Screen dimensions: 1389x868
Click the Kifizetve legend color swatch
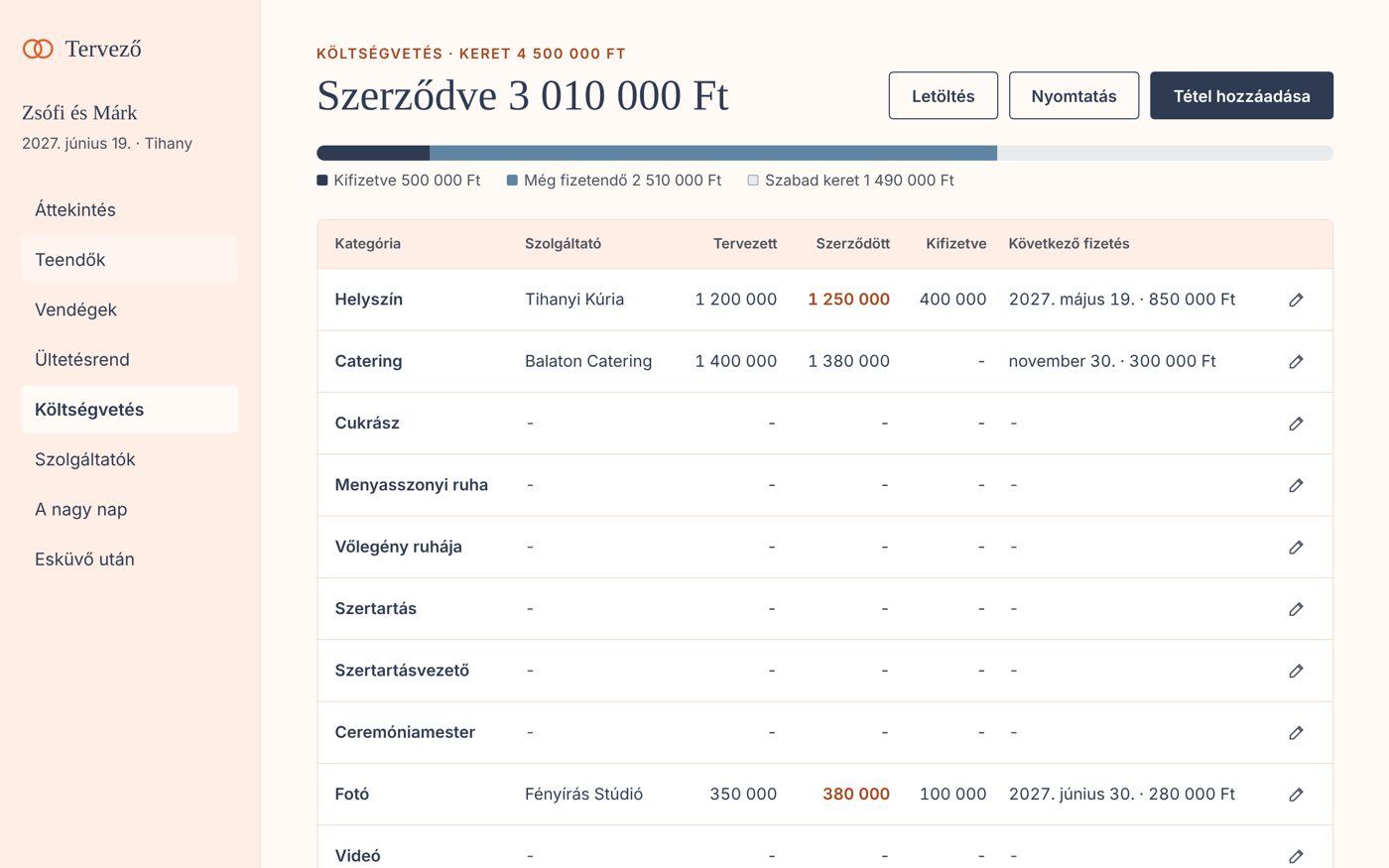pos(322,181)
